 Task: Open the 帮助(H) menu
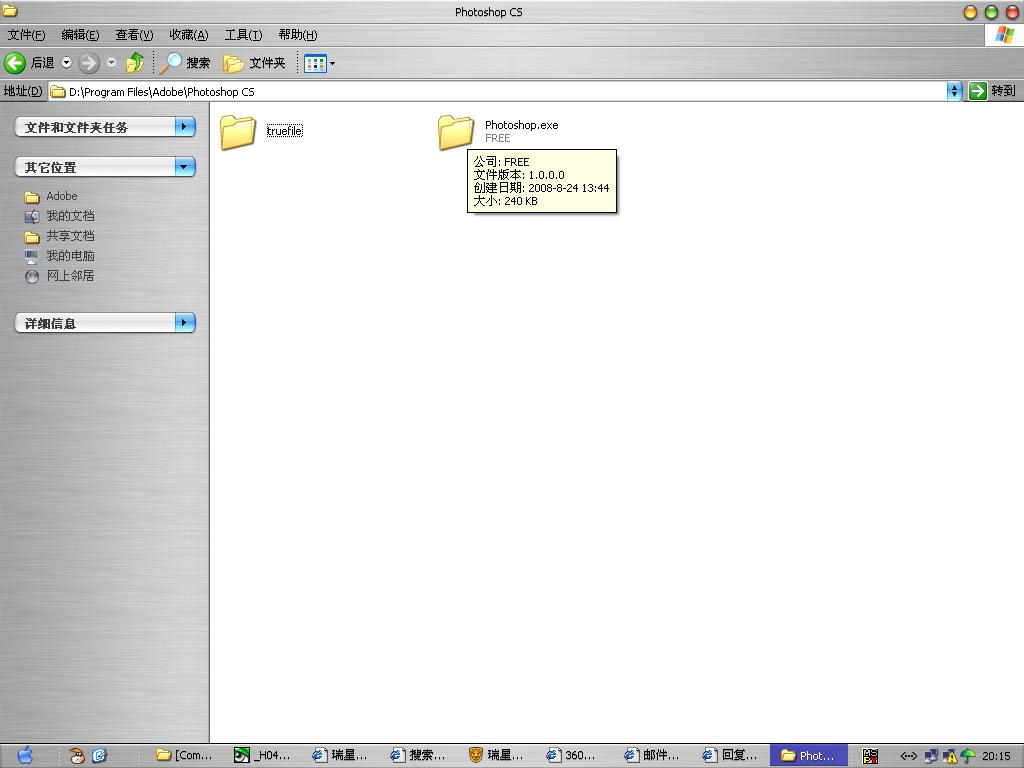[298, 35]
